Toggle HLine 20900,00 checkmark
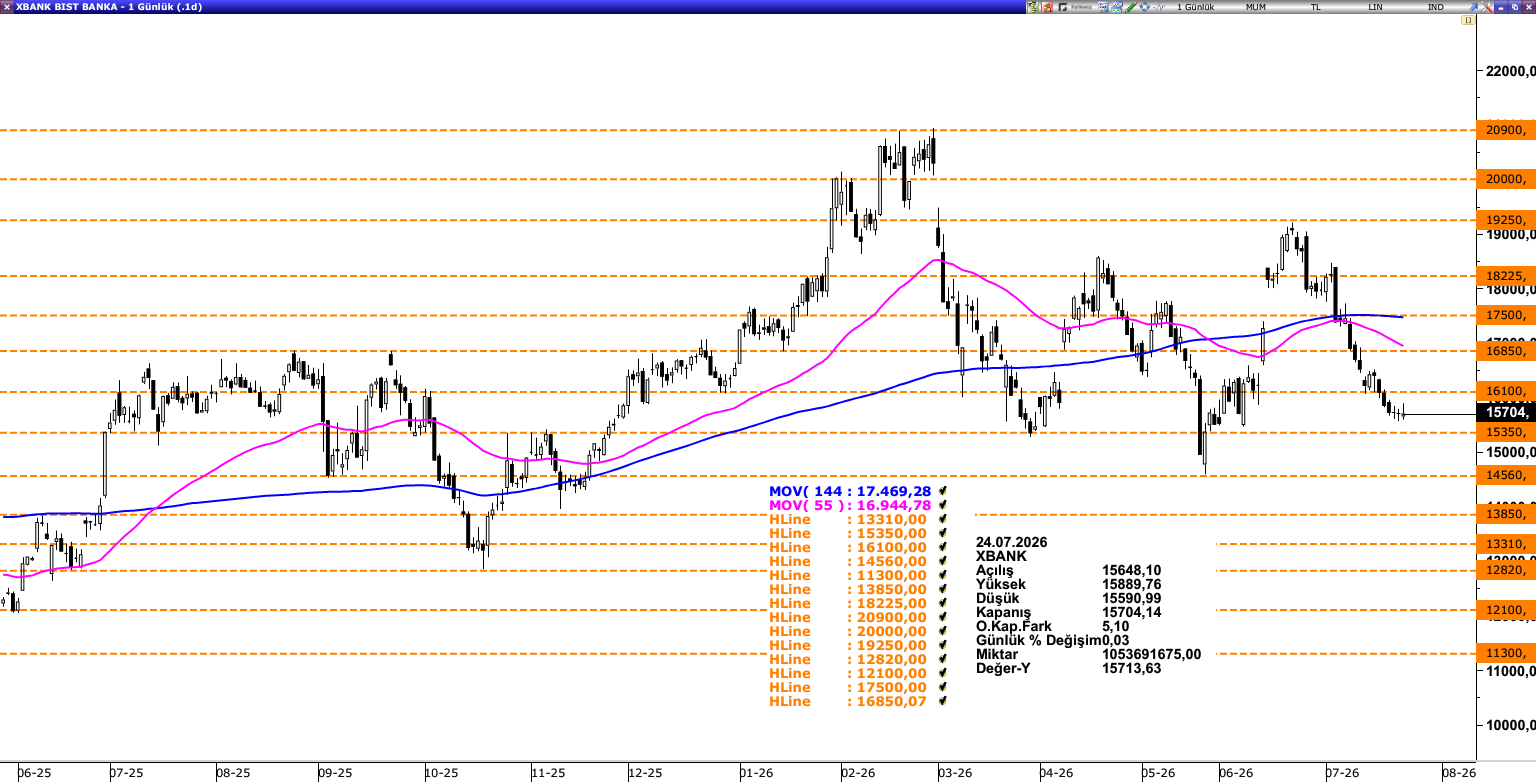The height and width of the screenshot is (782, 1536). tap(943, 617)
